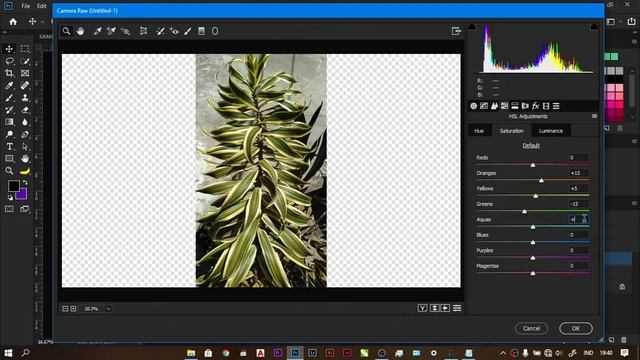The height and width of the screenshot is (360, 640).
Task: Click the Greens saturation slider handle
Action: tap(524, 211)
